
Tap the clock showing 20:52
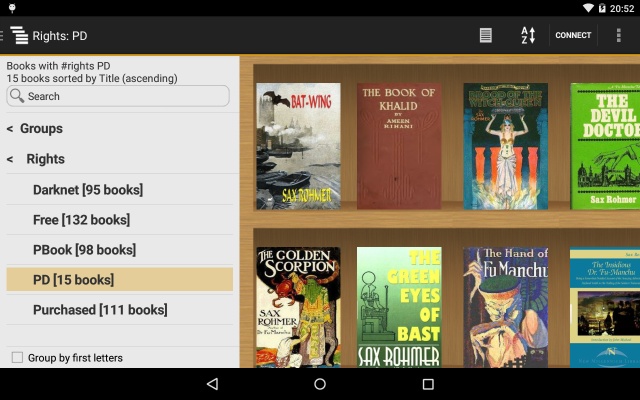(x=622, y=9)
